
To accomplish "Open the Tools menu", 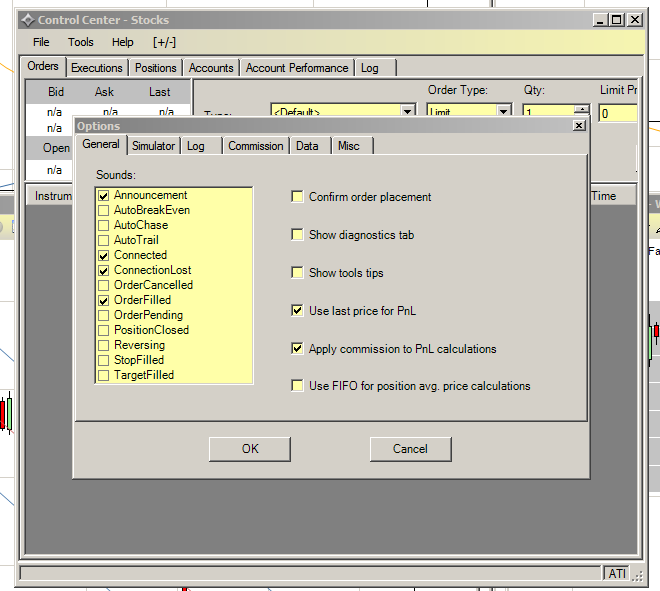I will [81, 42].
